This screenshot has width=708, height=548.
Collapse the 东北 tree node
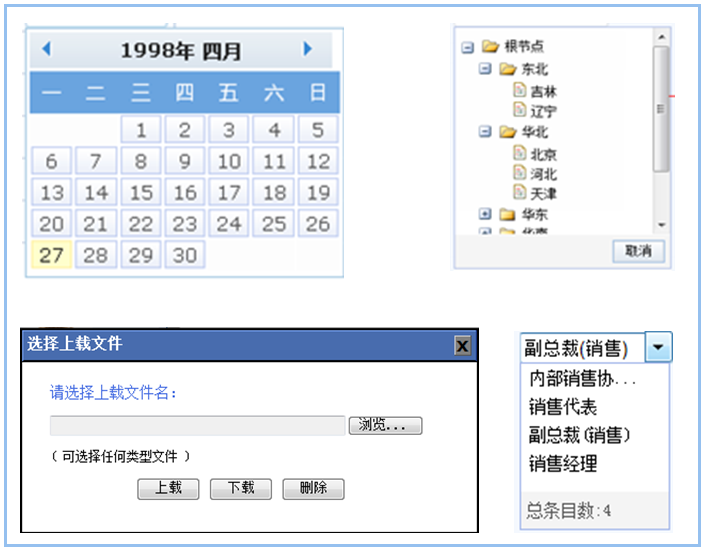pyautogui.click(x=485, y=69)
